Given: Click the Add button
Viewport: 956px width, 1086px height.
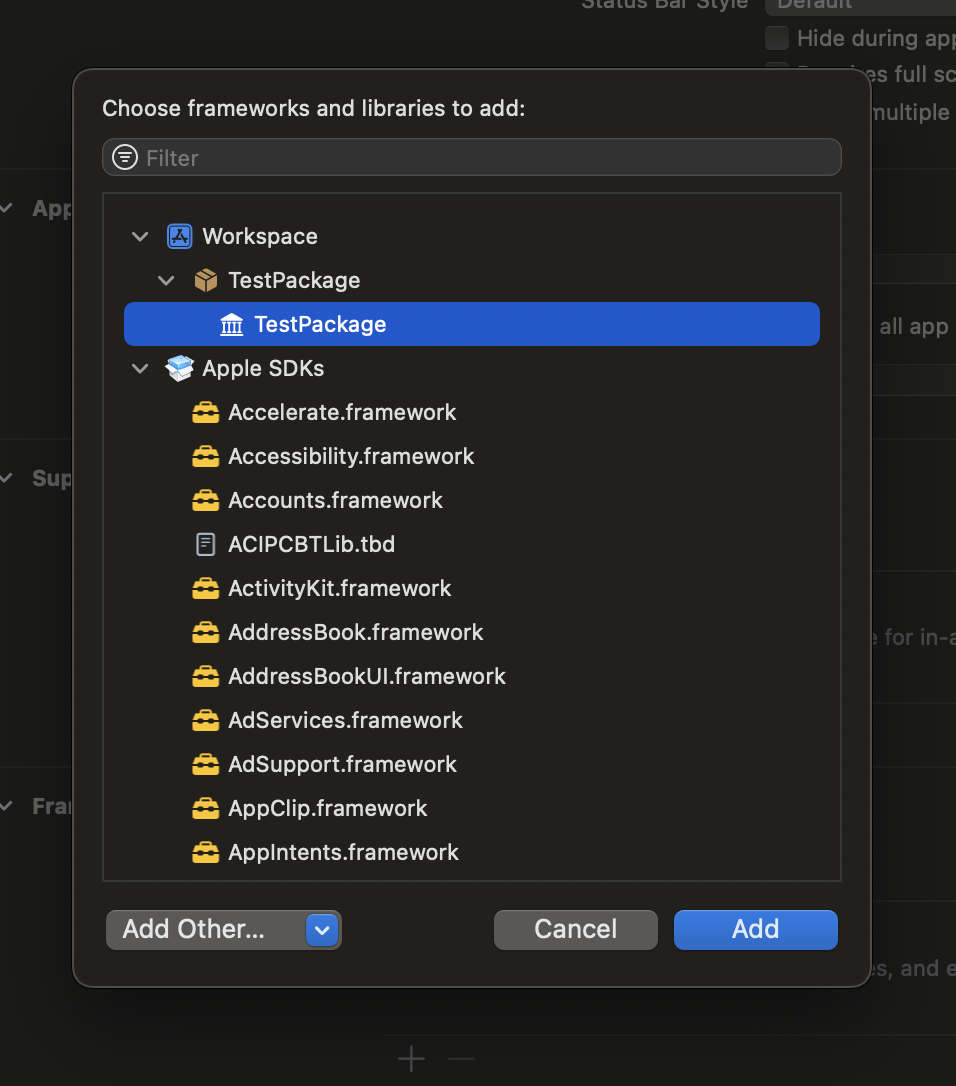Looking at the screenshot, I should coord(755,930).
